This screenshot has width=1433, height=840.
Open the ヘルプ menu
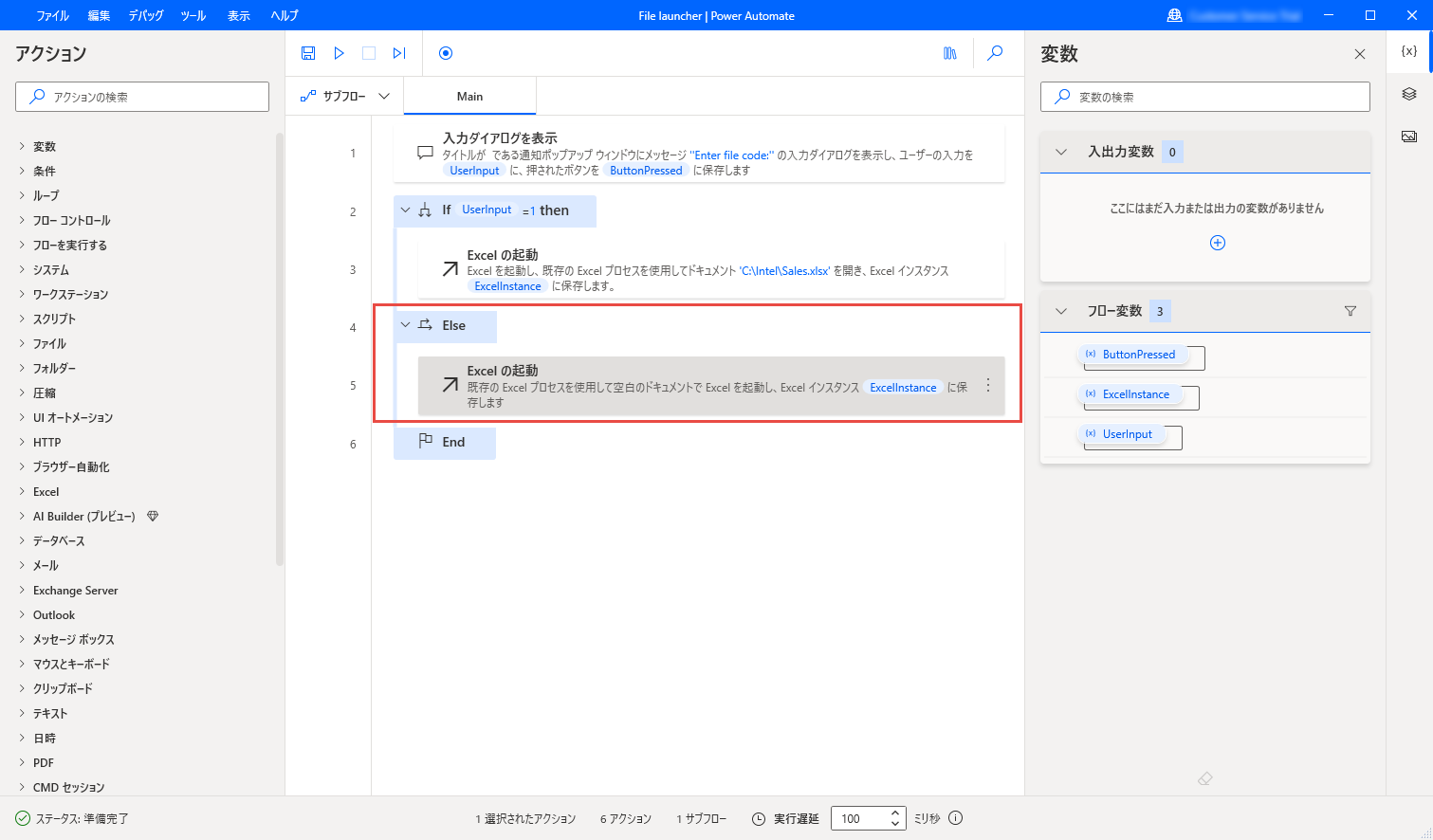click(285, 15)
